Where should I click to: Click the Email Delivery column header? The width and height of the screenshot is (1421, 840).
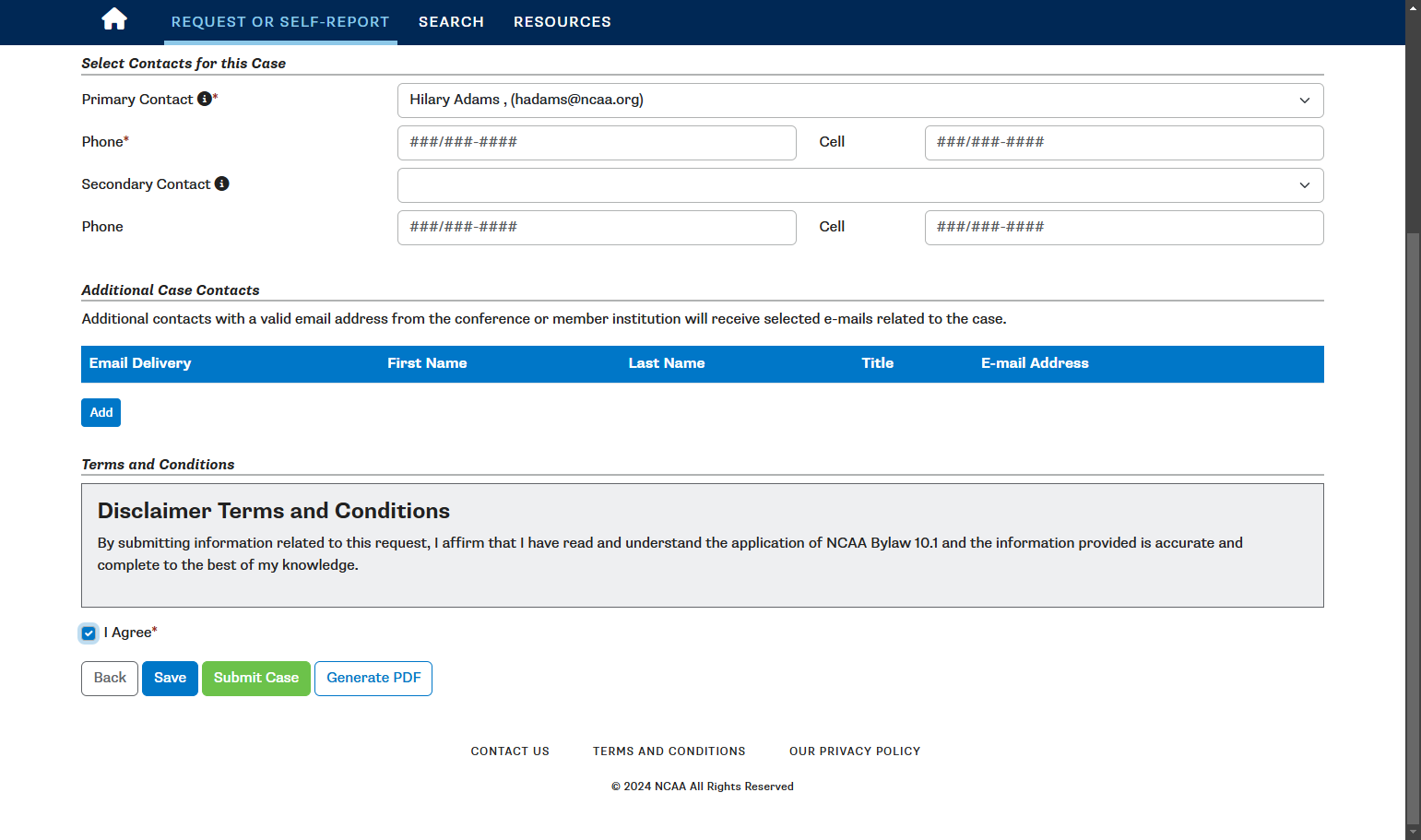coord(140,363)
